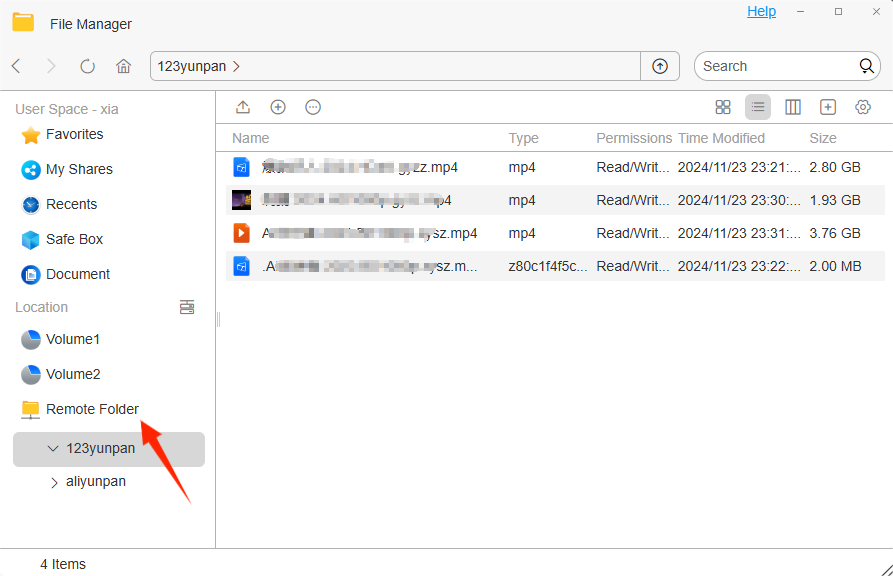
Task: Go to home directory icon
Action: 124,66
